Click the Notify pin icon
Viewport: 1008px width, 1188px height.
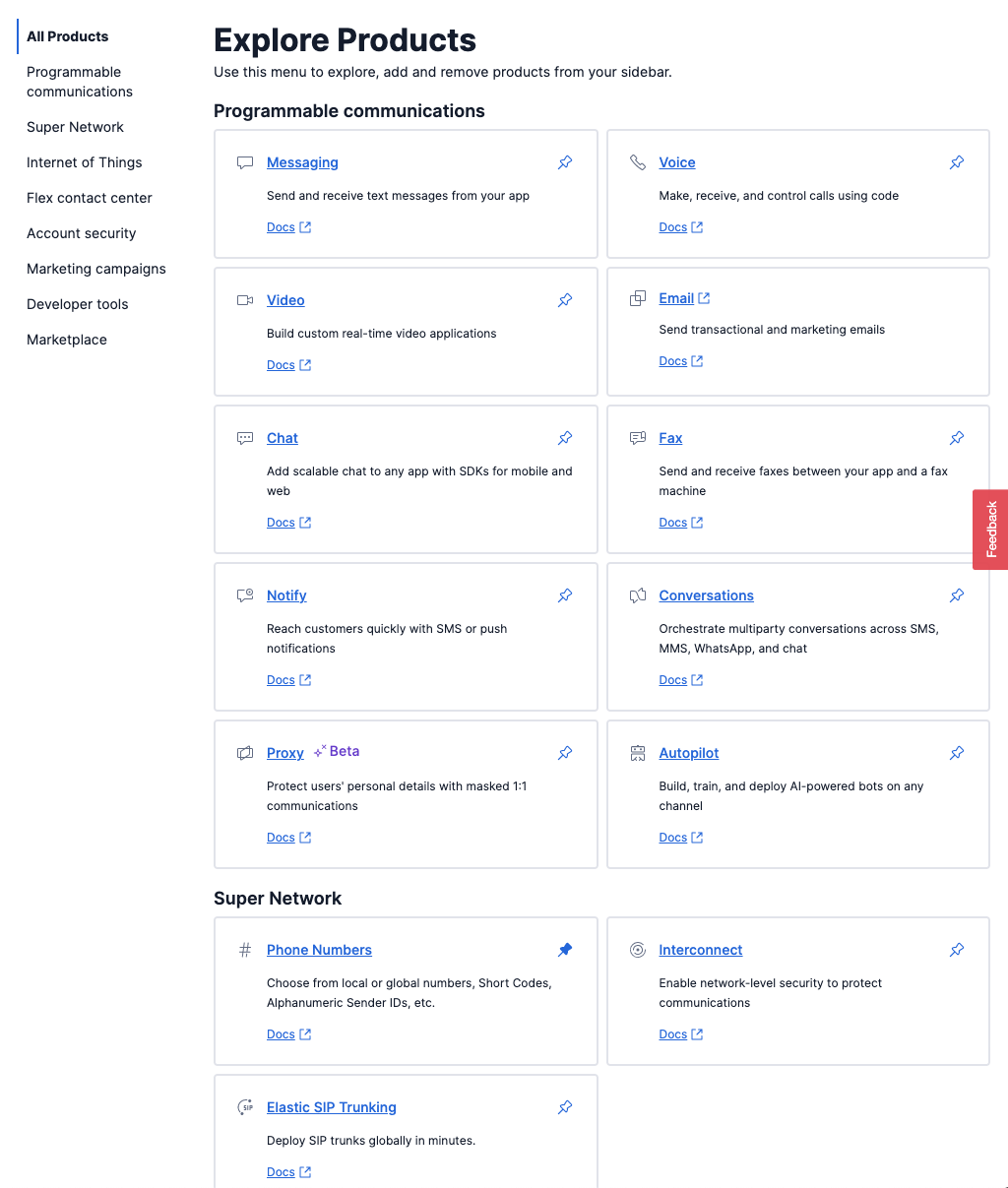point(565,595)
